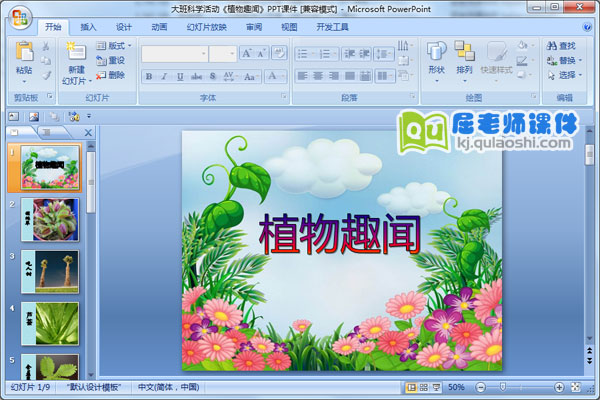Toggle Italic formatting
This screenshot has height=400, width=600.
[x=164, y=76]
